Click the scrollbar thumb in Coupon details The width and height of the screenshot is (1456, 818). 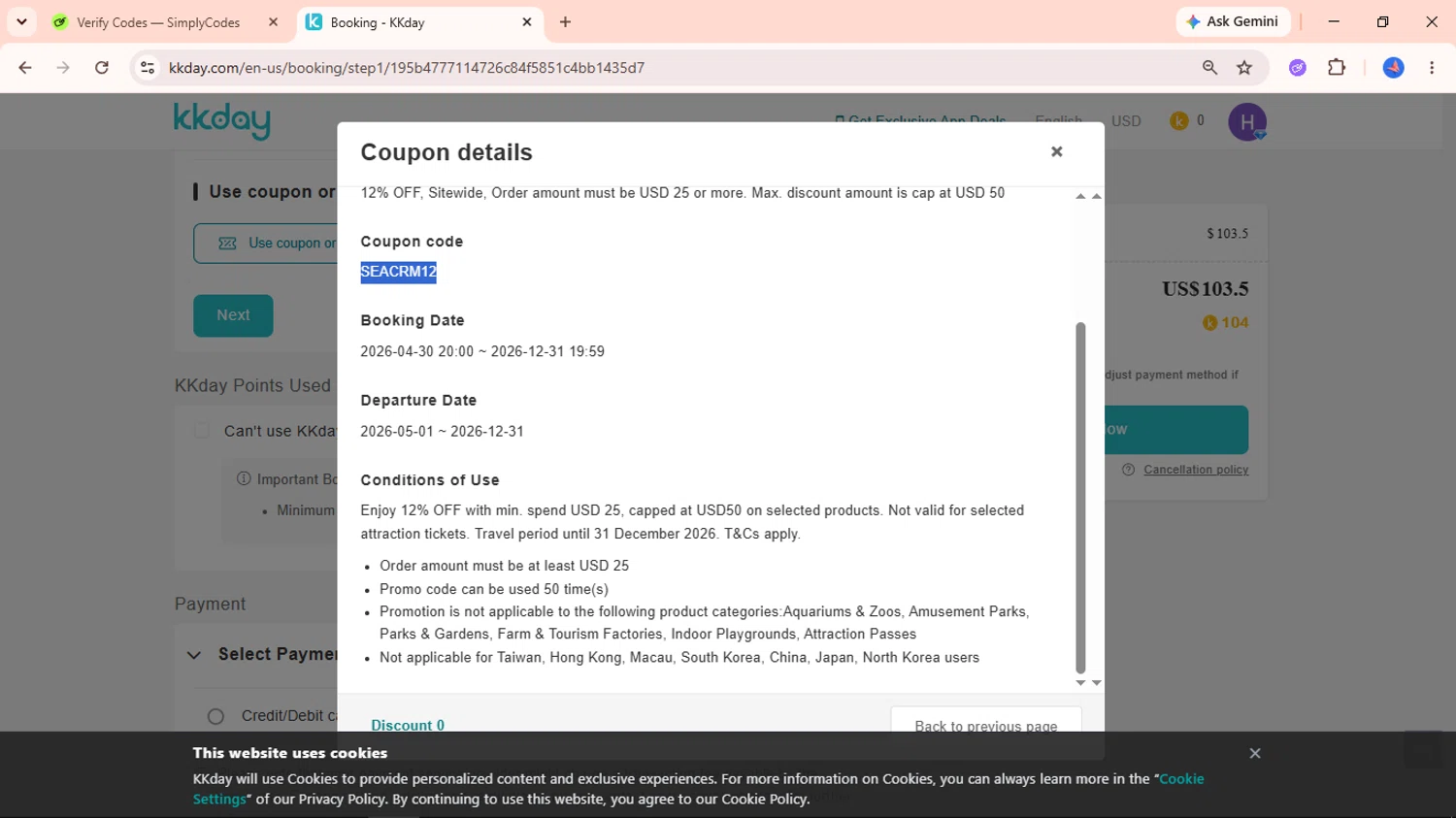(x=1080, y=498)
